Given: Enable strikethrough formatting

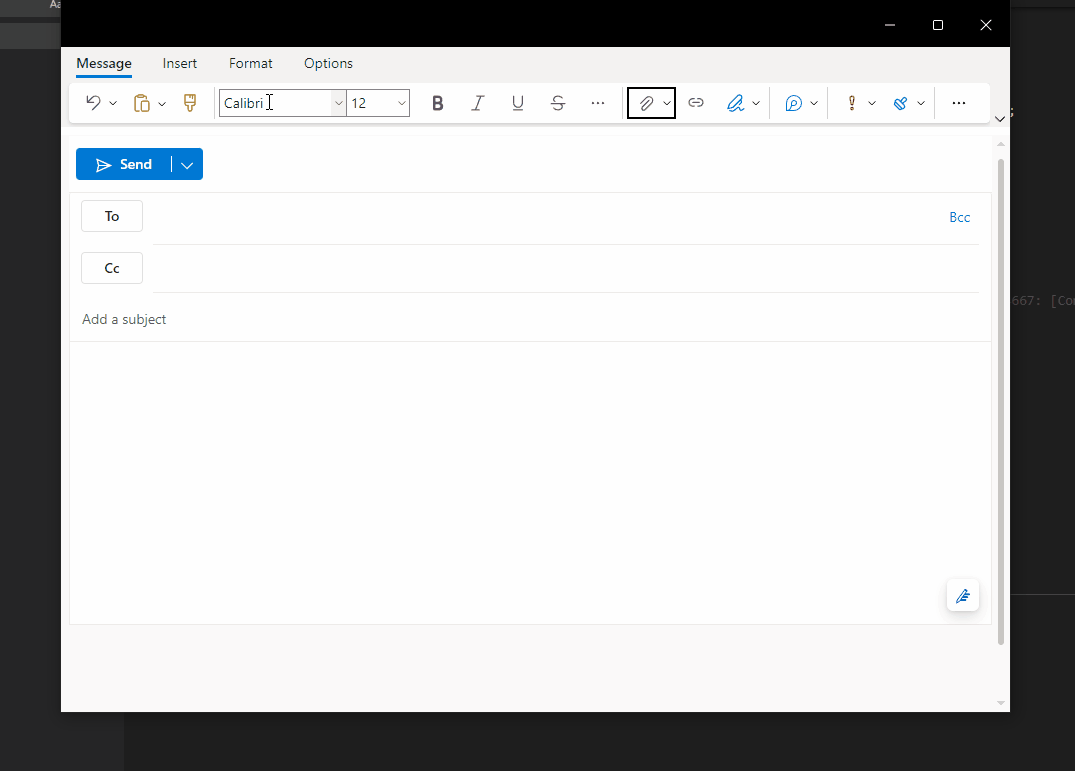Looking at the screenshot, I should tap(557, 102).
